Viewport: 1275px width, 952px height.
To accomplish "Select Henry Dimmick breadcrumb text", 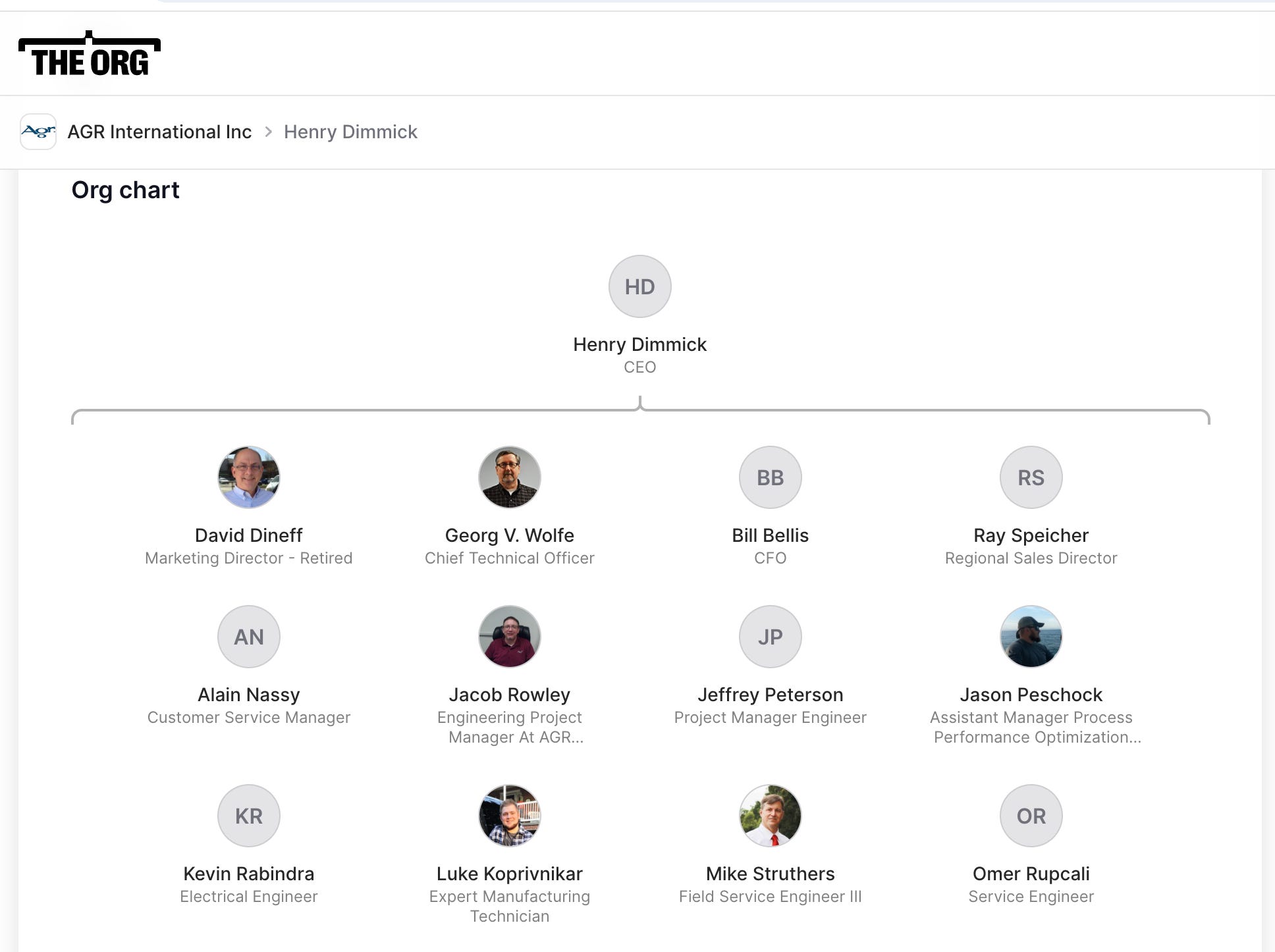I will tap(350, 132).
